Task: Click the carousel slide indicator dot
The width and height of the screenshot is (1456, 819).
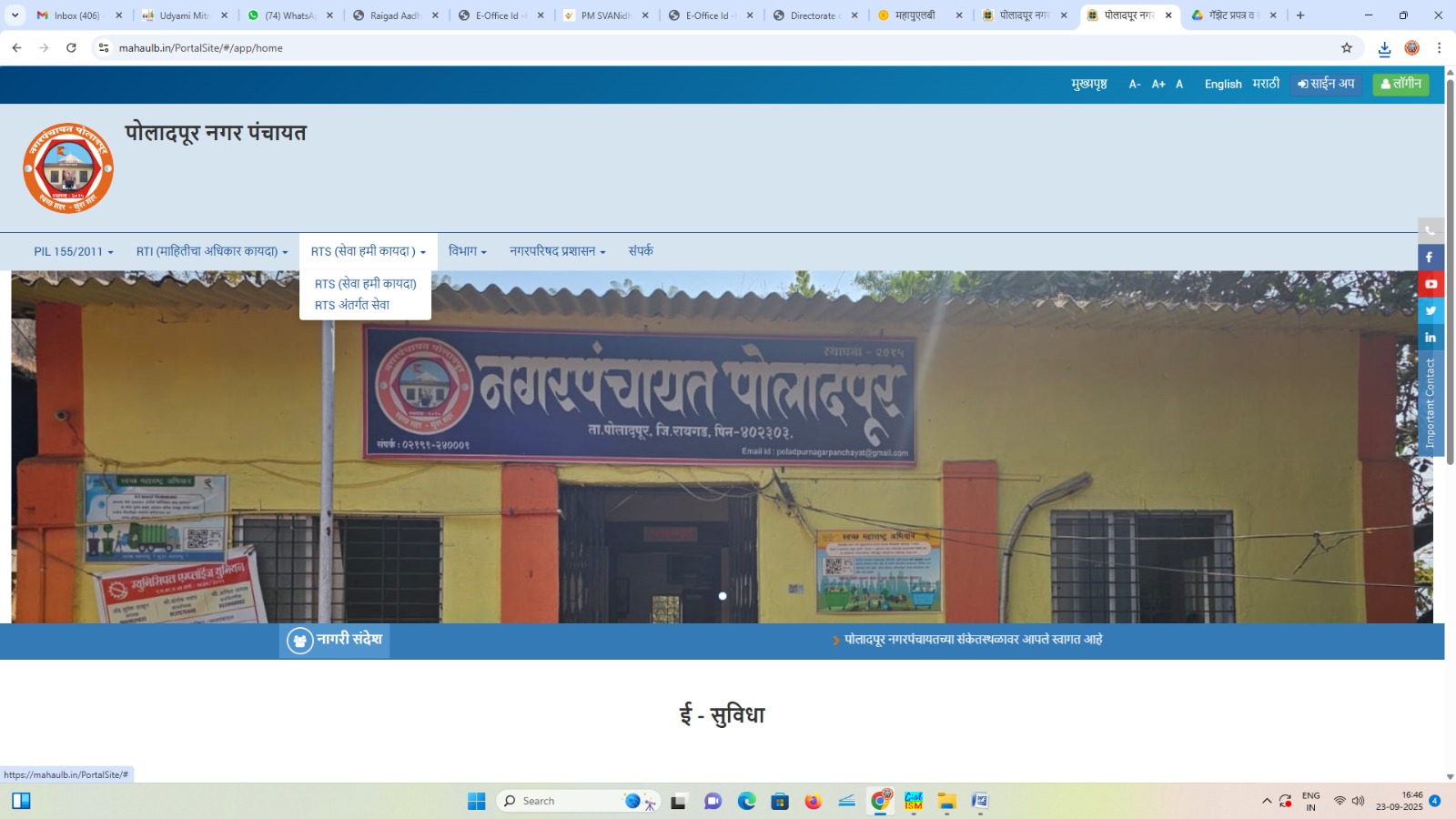Action: click(x=723, y=596)
